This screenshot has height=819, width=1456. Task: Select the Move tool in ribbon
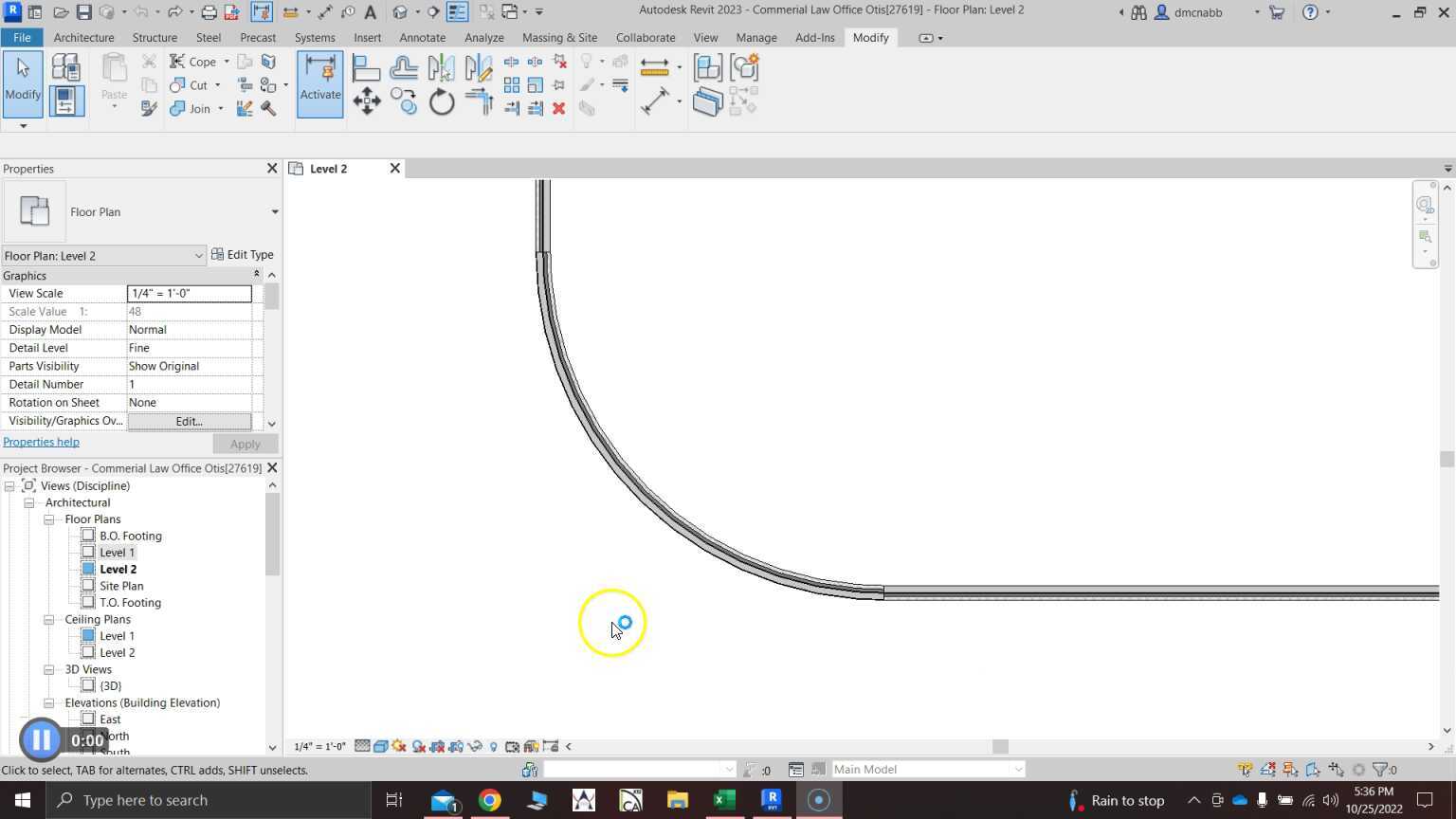point(367,101)
